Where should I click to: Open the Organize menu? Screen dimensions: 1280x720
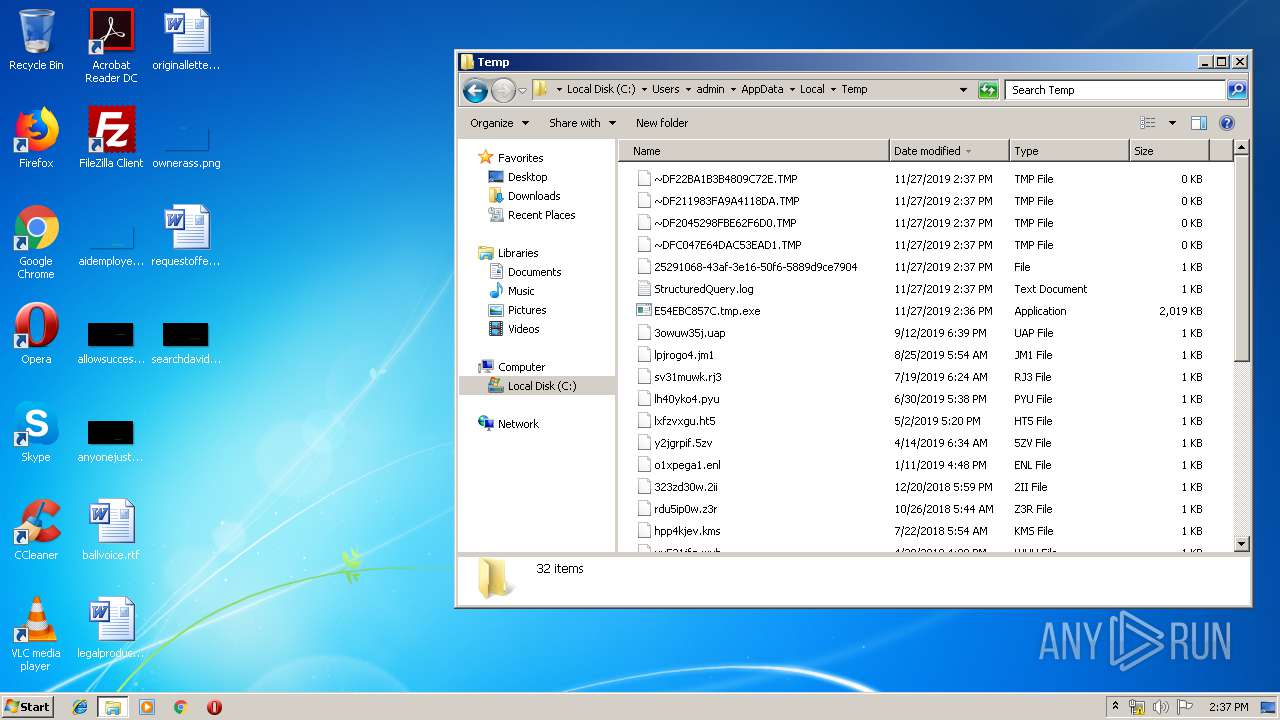pos(499,123)
